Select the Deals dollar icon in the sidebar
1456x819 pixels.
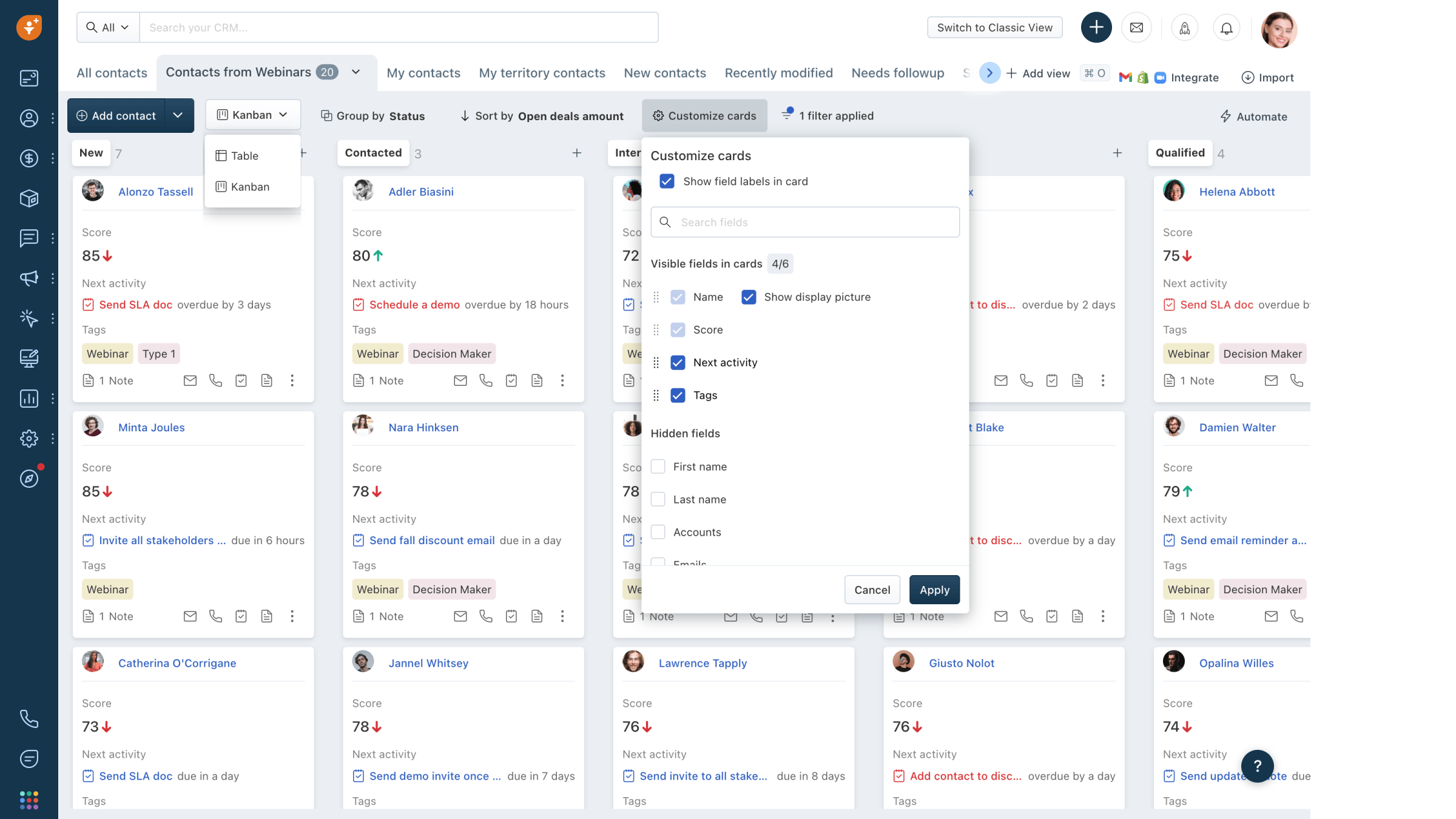tap(29, 158)
